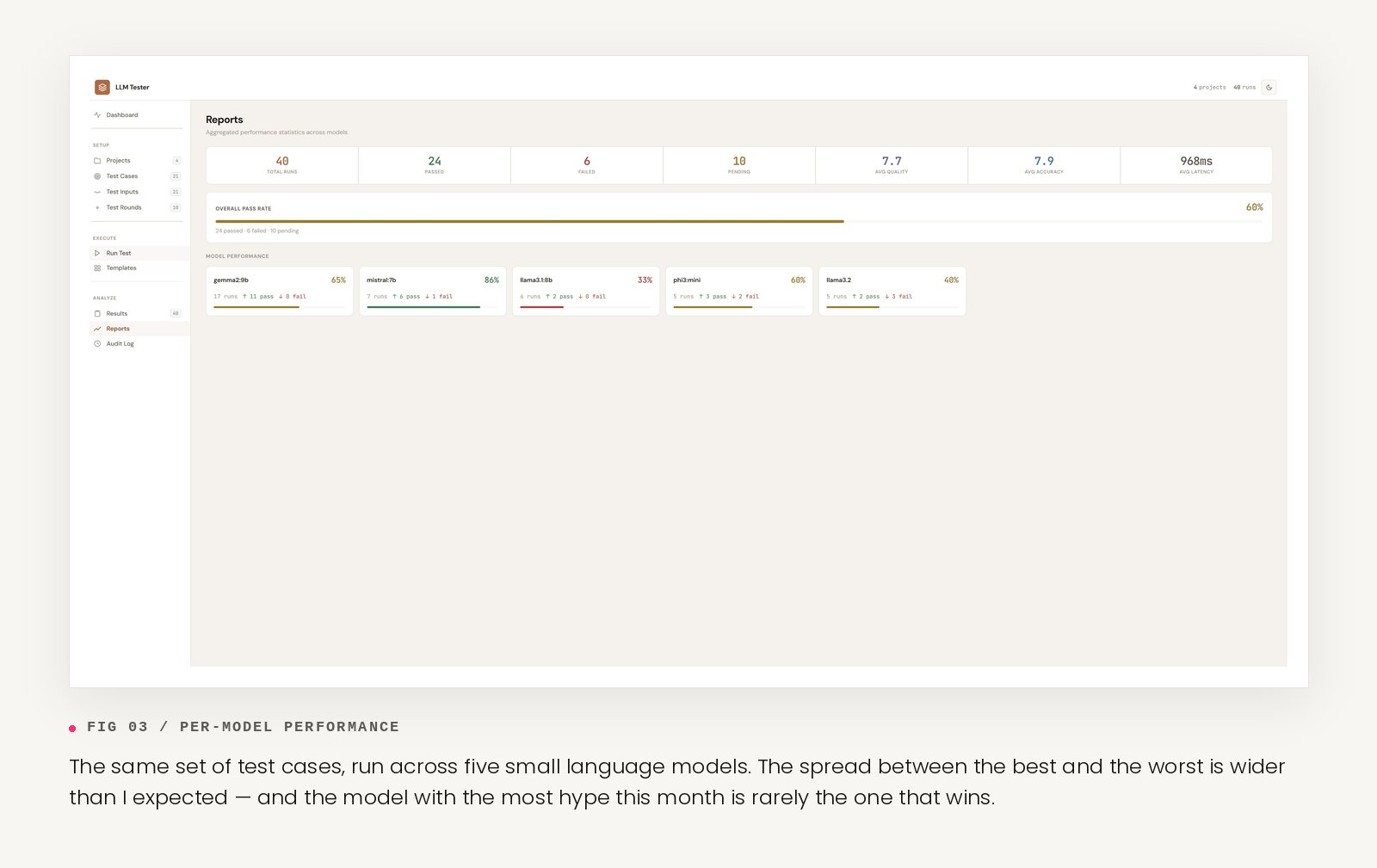1377x868 pixels.
Task: Click the Run Test play icon
Action: coord(97,253)
